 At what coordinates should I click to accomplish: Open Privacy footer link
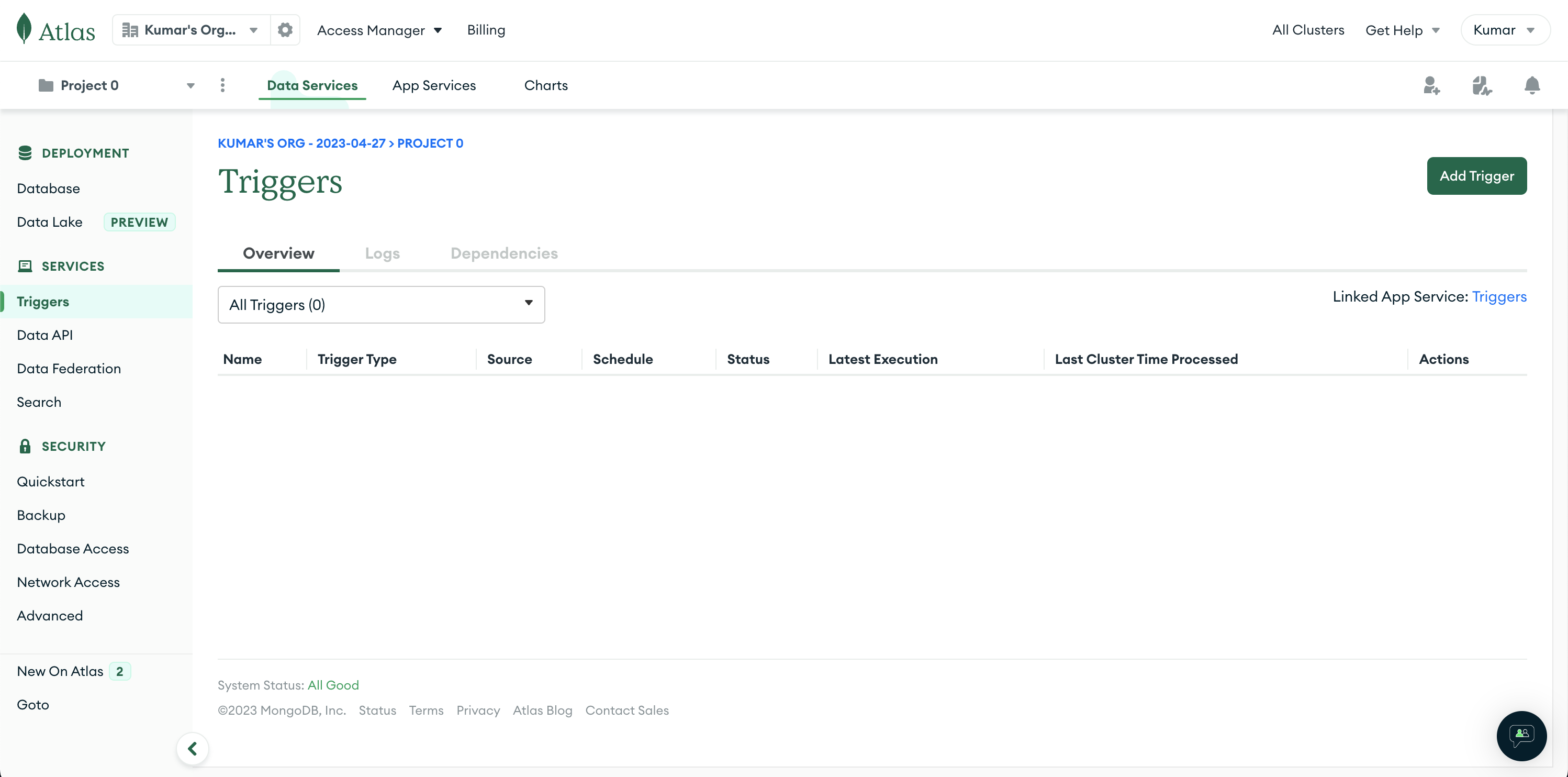point(478,710)
